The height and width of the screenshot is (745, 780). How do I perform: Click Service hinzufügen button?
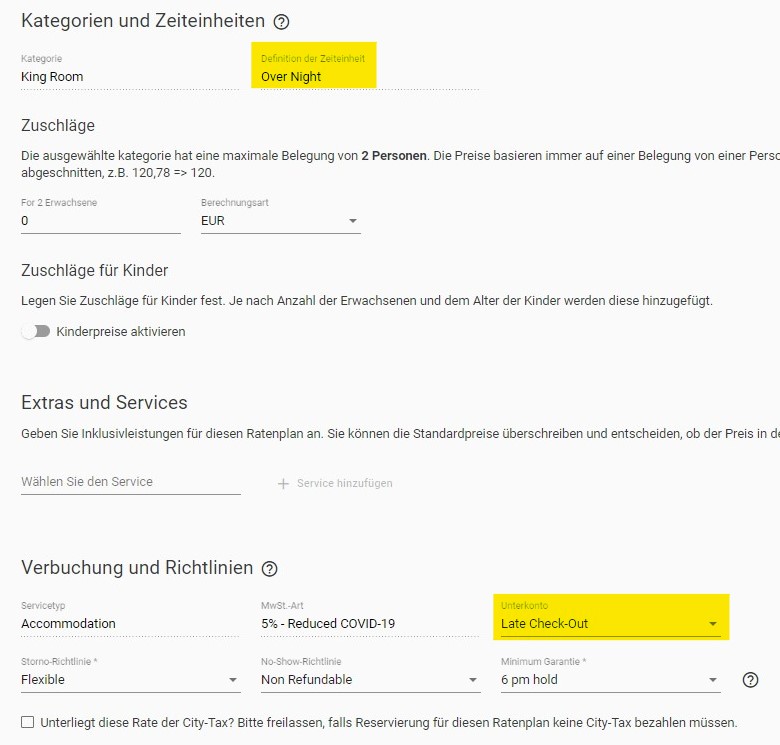coord(335,483)
